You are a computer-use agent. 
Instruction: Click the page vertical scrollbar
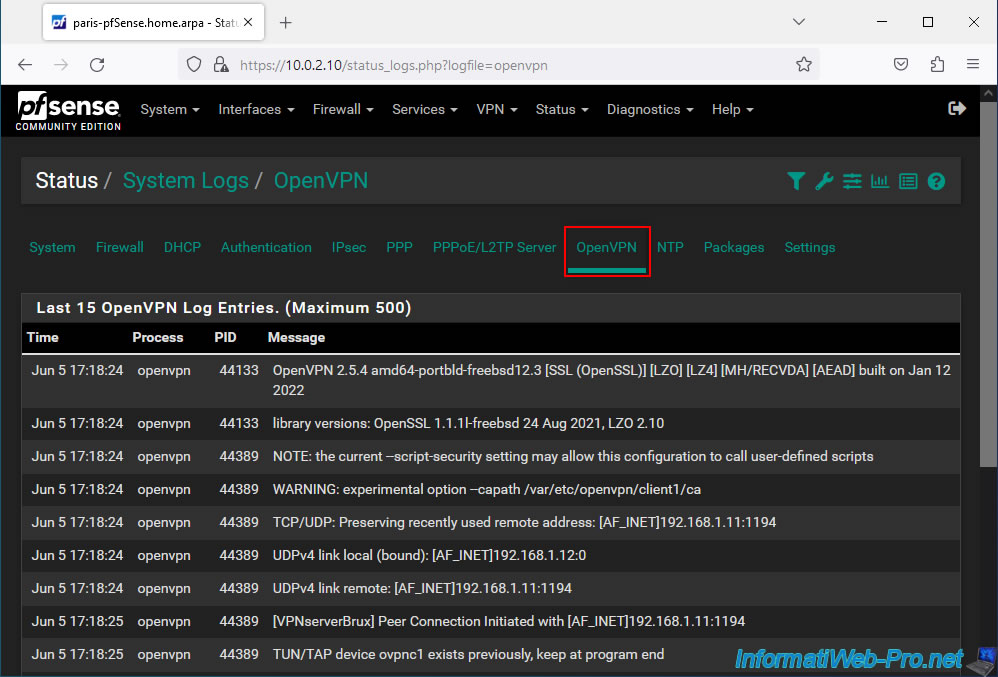(x=988, y=286)
